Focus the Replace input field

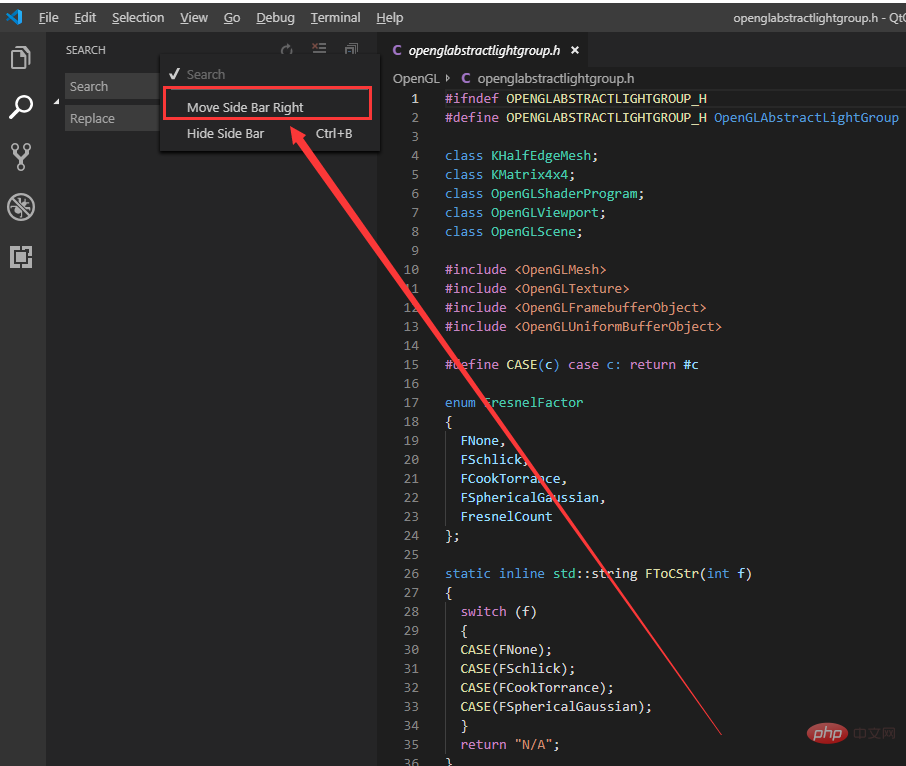112,118
